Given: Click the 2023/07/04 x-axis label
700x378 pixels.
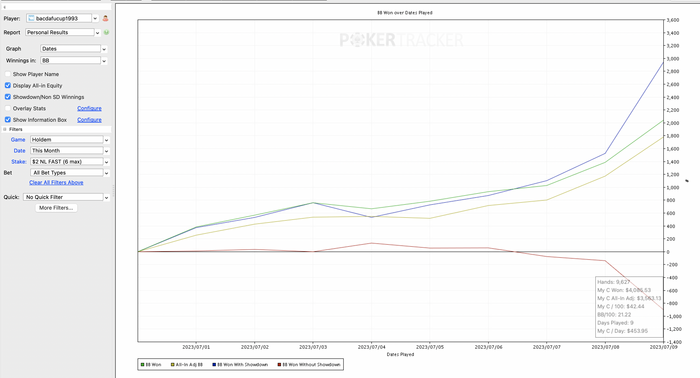Looking at the screenshot, I should coord(371,347).
